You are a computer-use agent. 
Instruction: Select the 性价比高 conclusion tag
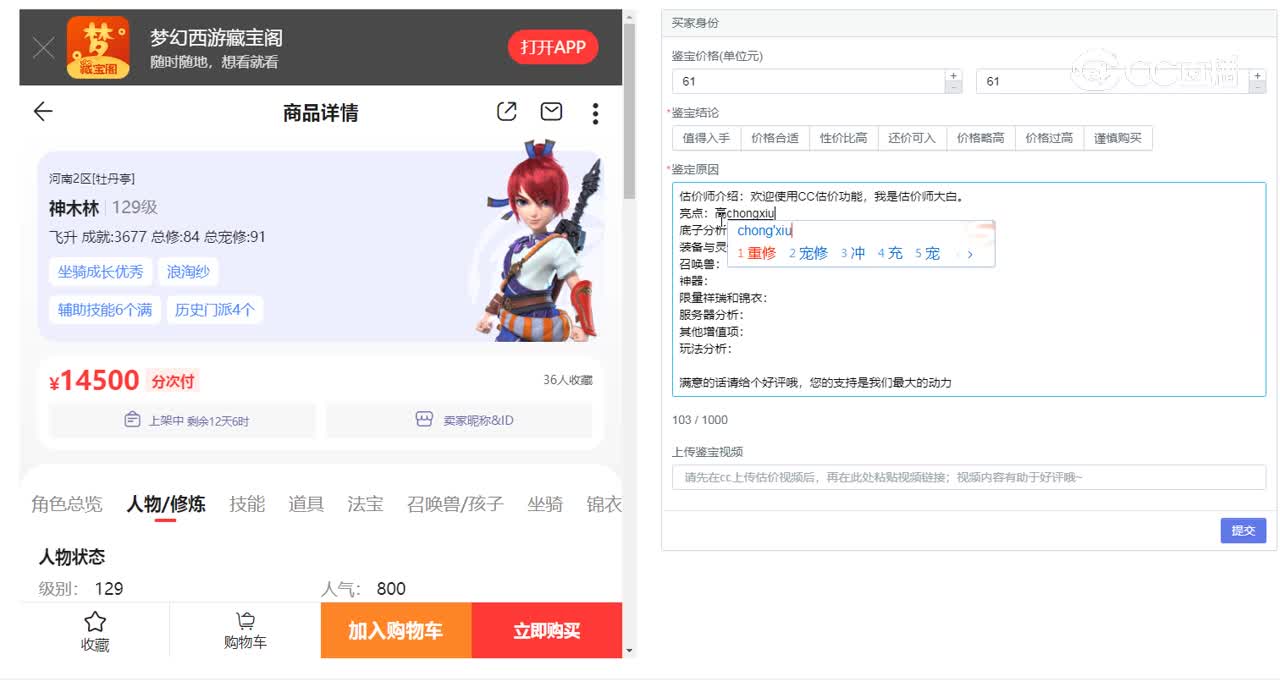tap(843, 137)
